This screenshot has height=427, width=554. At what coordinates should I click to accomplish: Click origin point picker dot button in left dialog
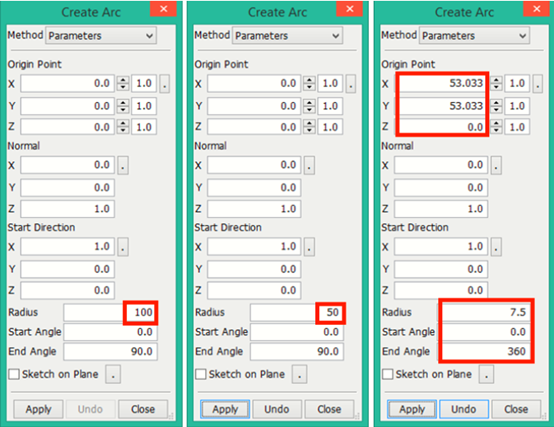(x=164, y=84)
